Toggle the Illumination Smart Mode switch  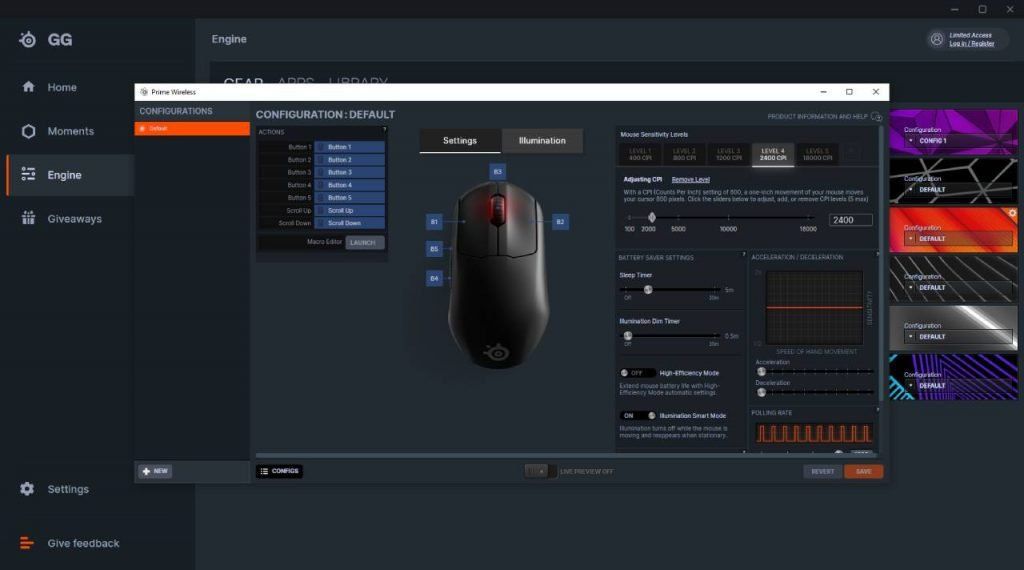(637, 415)
